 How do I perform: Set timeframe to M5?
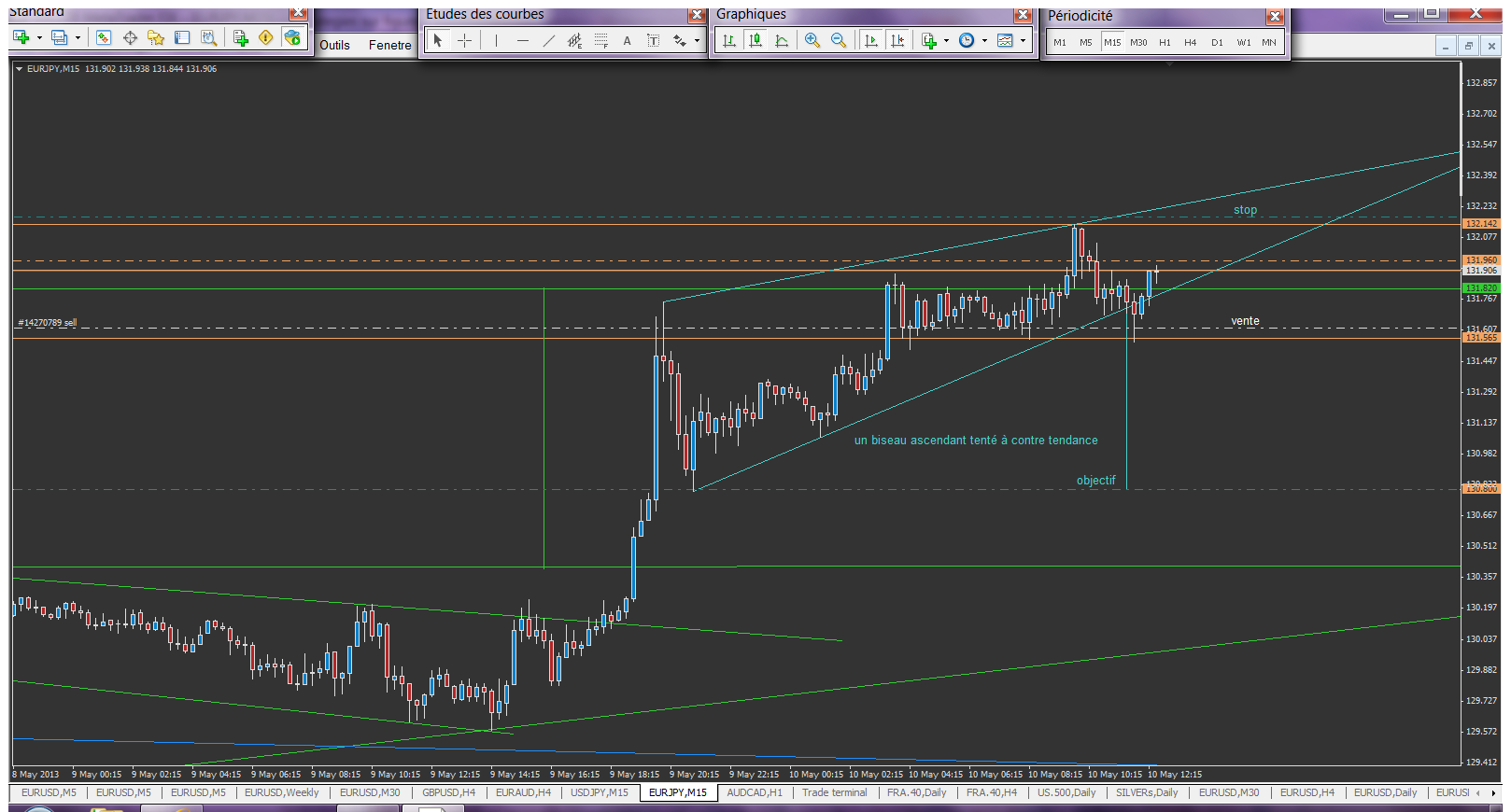(x=1086, y=42)
